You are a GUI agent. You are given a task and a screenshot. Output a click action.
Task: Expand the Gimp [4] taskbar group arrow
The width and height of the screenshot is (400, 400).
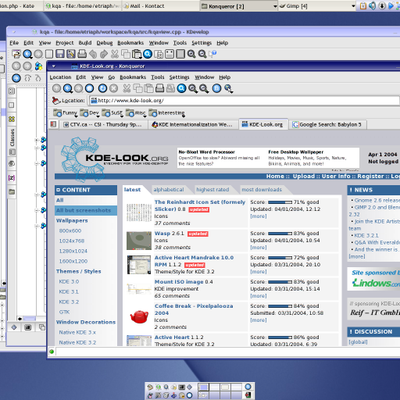[x=353, y=6]
